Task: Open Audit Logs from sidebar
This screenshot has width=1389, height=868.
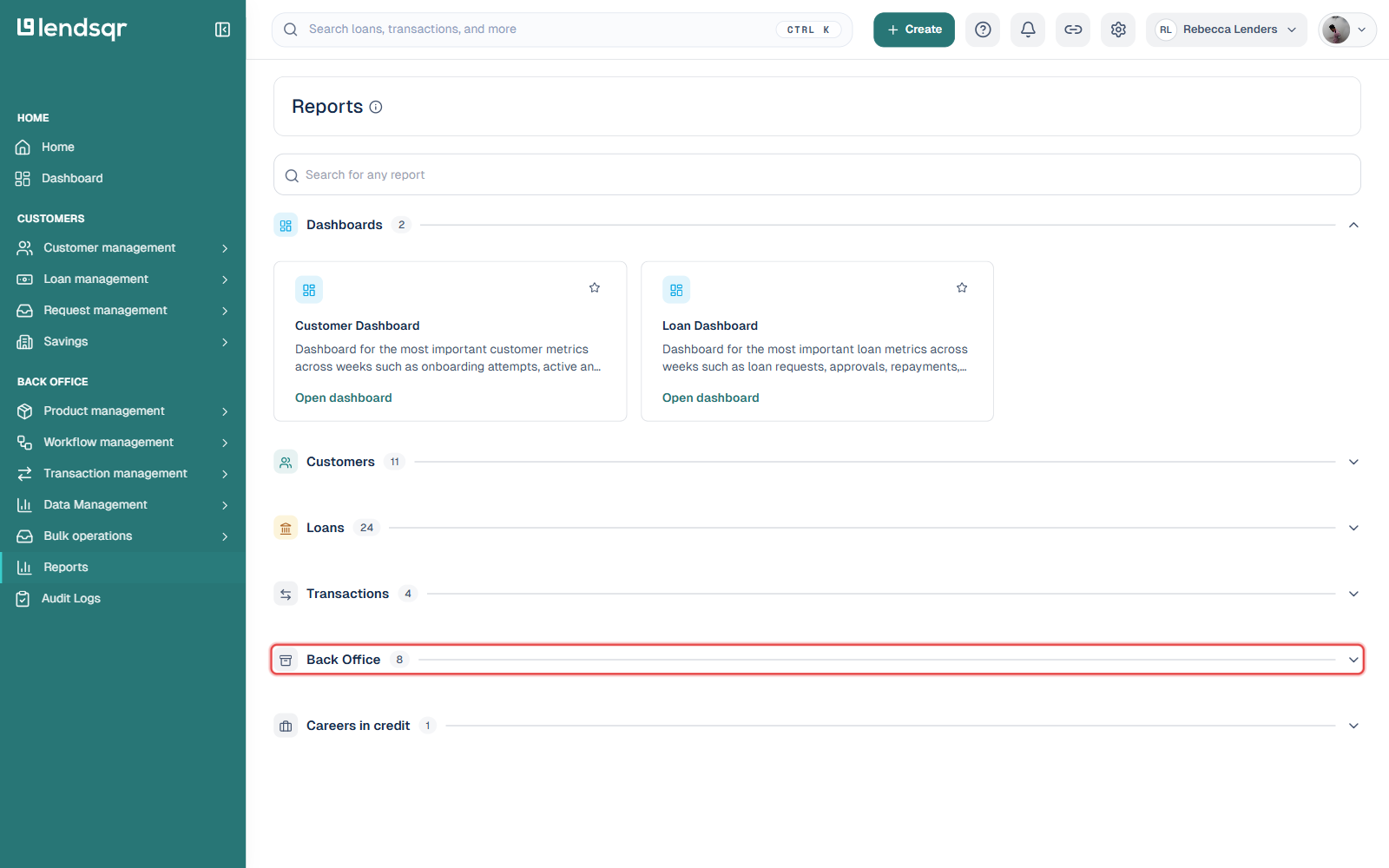Action: click(x=122, y=598)
